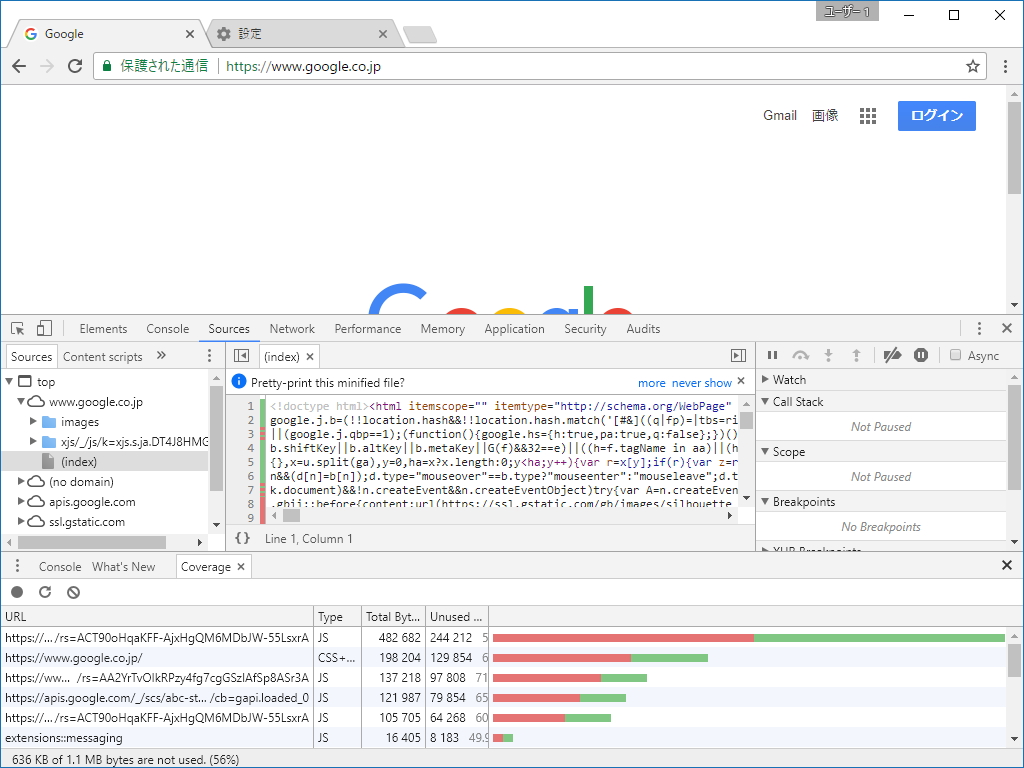Toggle pause on exceptions
1024x768 pixels.
921,355
